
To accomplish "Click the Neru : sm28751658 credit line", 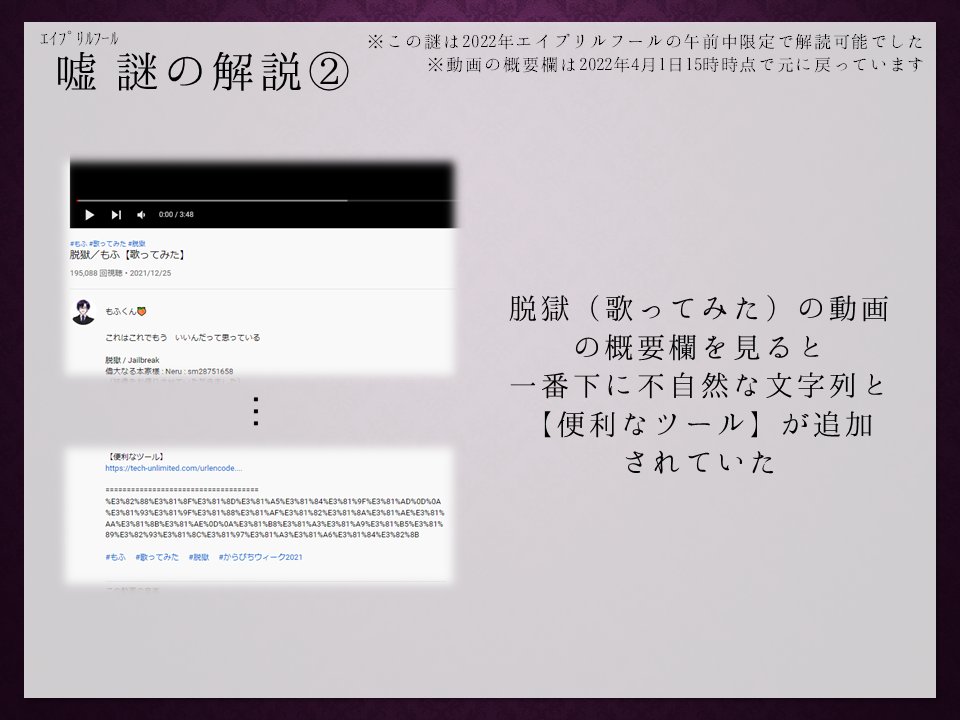I will 169,371.
